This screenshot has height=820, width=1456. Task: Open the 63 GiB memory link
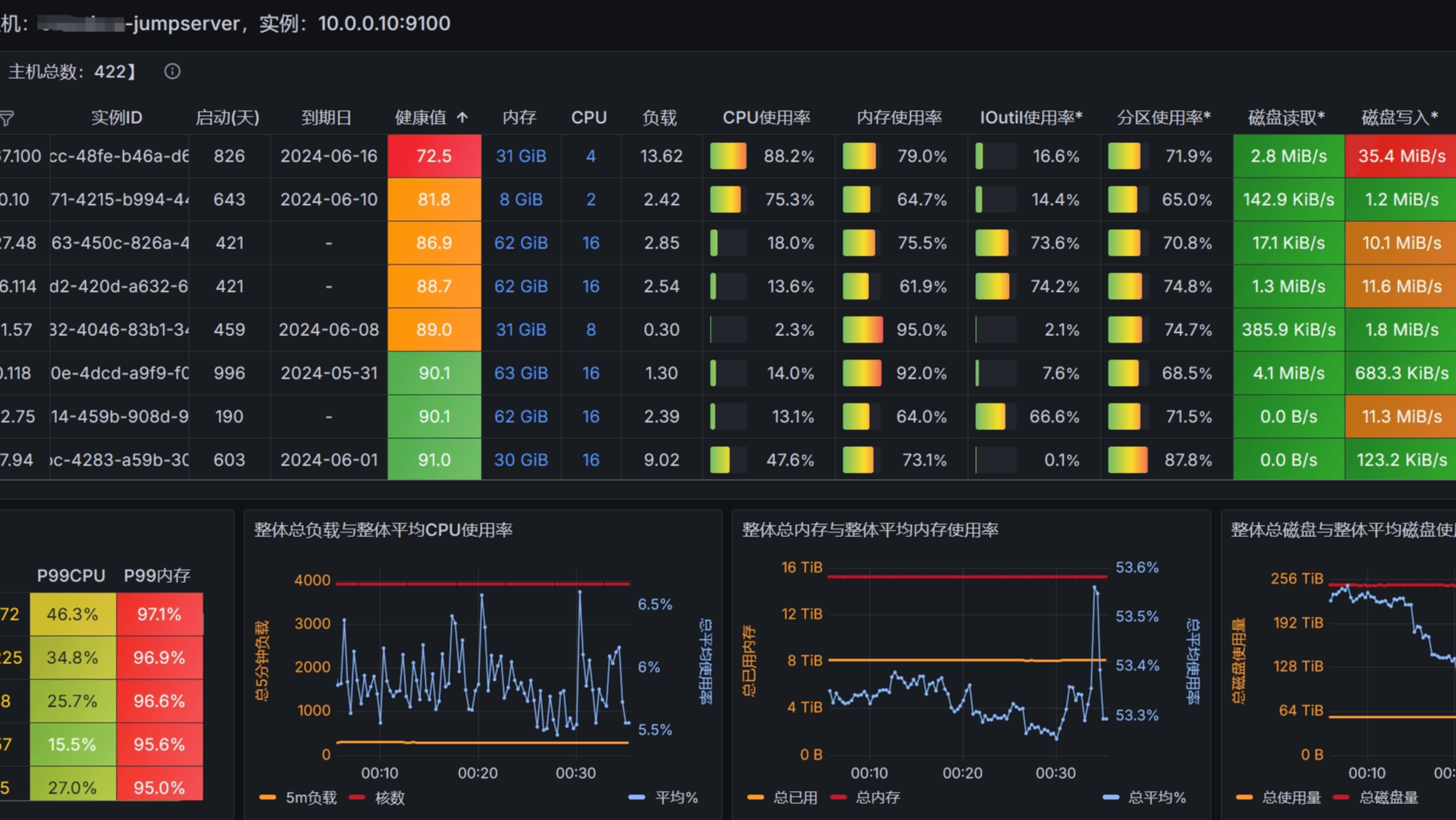coord(521,373)
